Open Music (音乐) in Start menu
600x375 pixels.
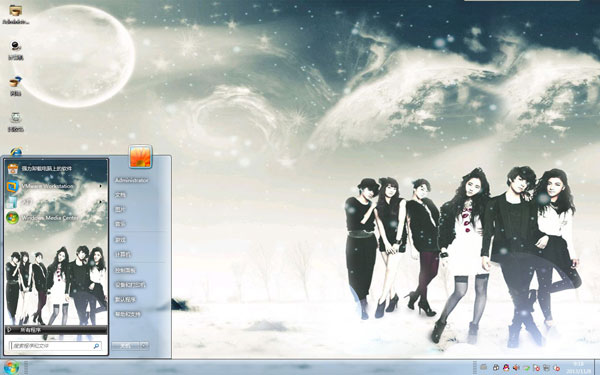[120, 224]
